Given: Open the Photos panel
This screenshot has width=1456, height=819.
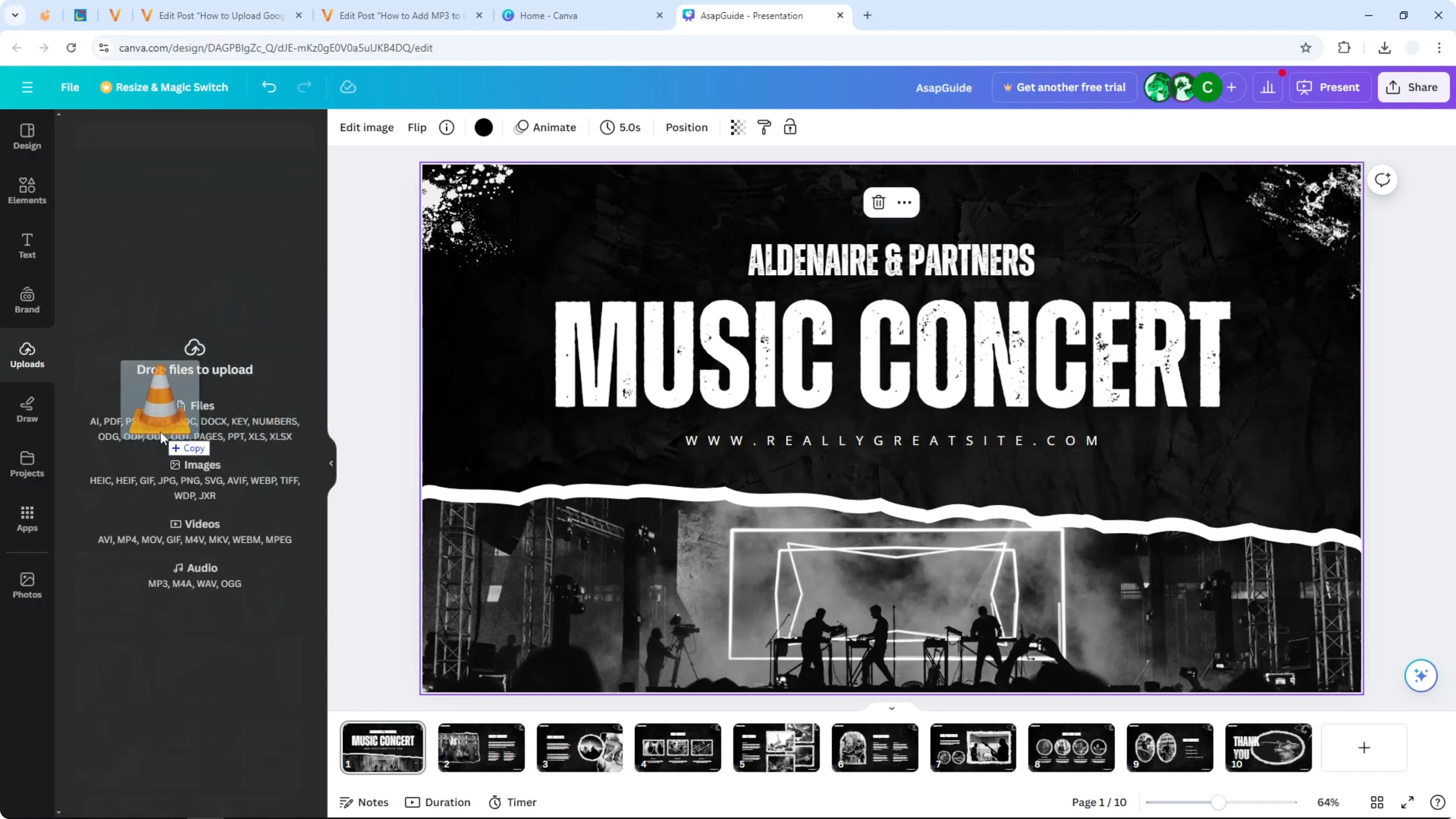Looking at the screenshot, I should 27,586.
